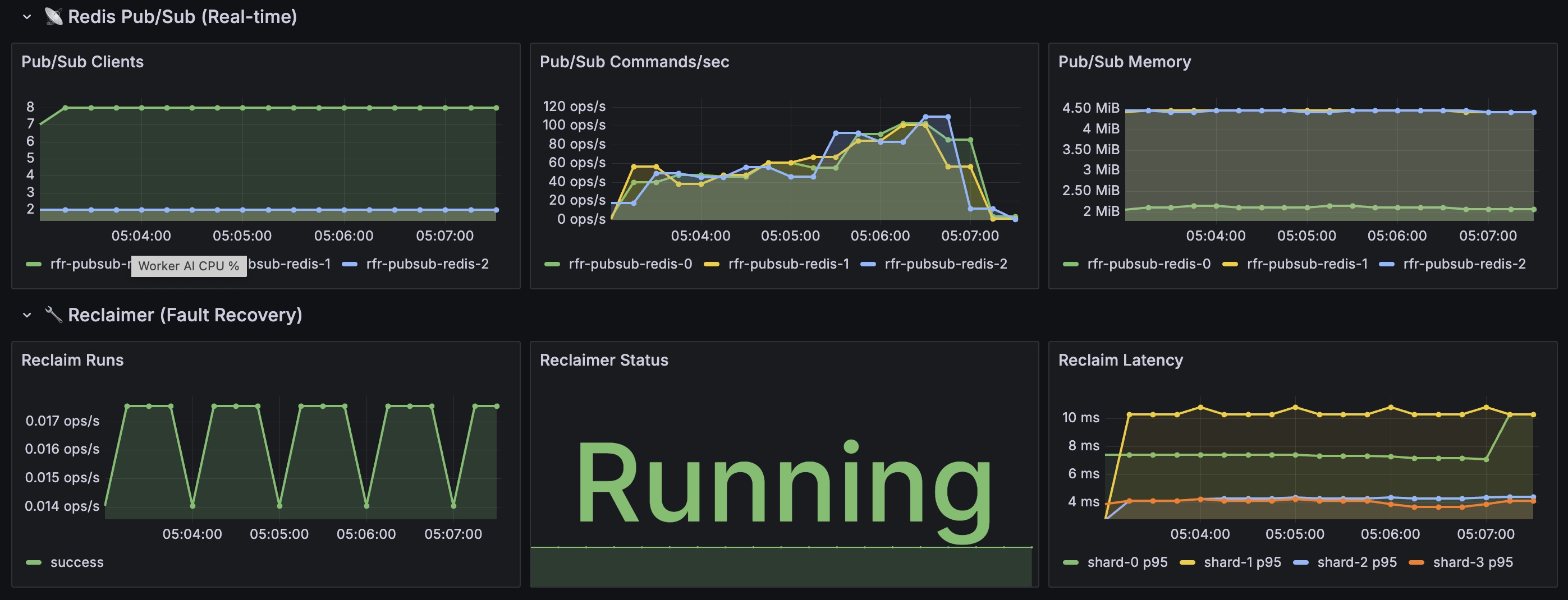Click the 0.017 ops/s axis label
The width and height of the screenshot is (1568, 600).
pyautogui.click(x=62, y=421)
